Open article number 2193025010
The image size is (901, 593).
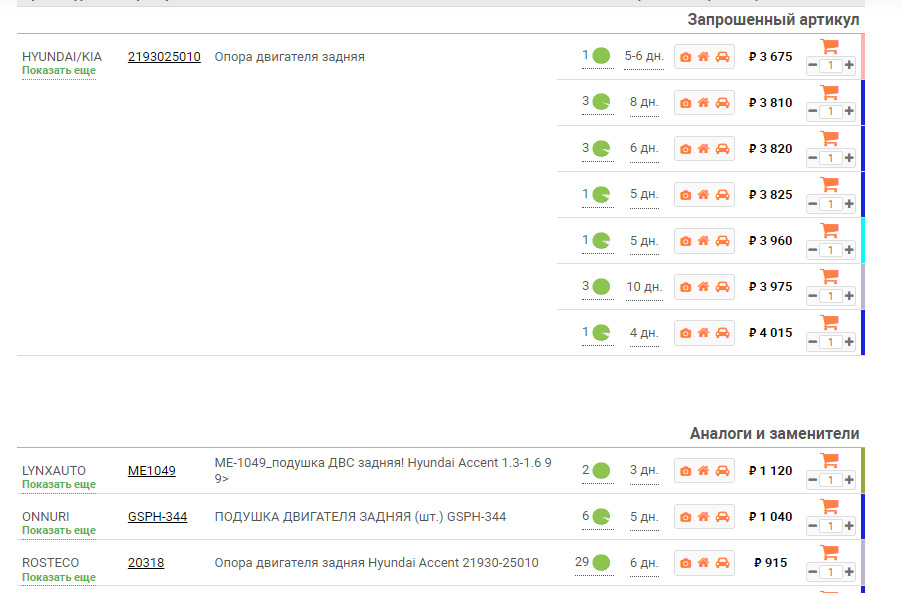tap(164, 57)
